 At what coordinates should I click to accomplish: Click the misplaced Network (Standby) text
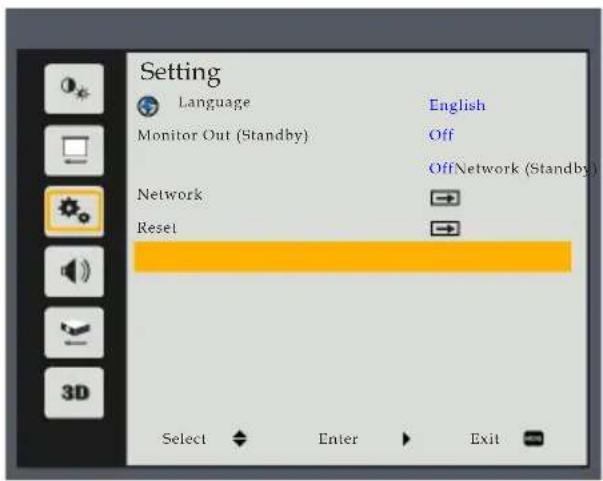tap(525, 168)
